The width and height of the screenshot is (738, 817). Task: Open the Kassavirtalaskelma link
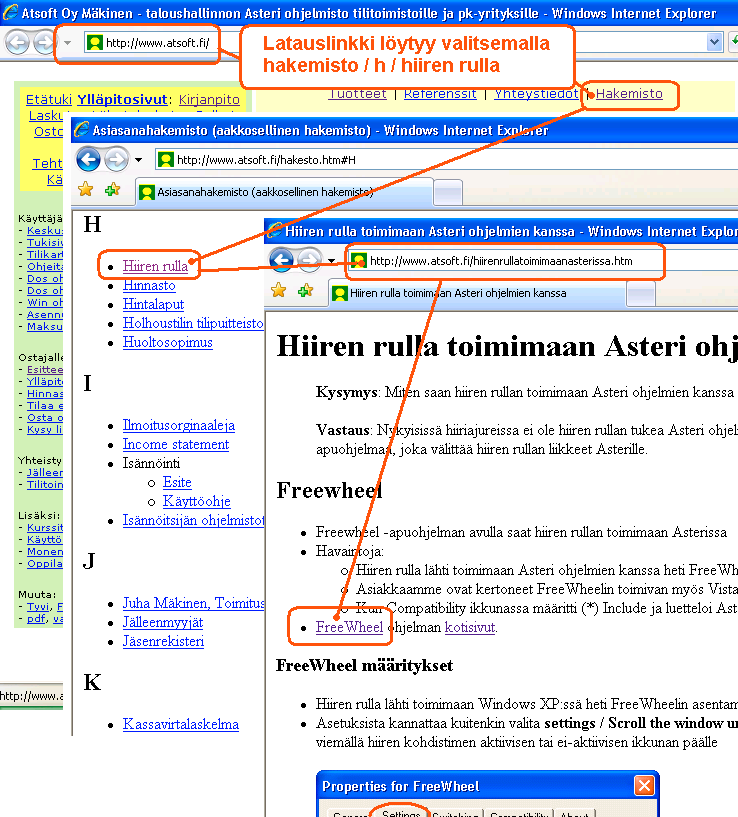pyautogui.click(x=181, y=724)
